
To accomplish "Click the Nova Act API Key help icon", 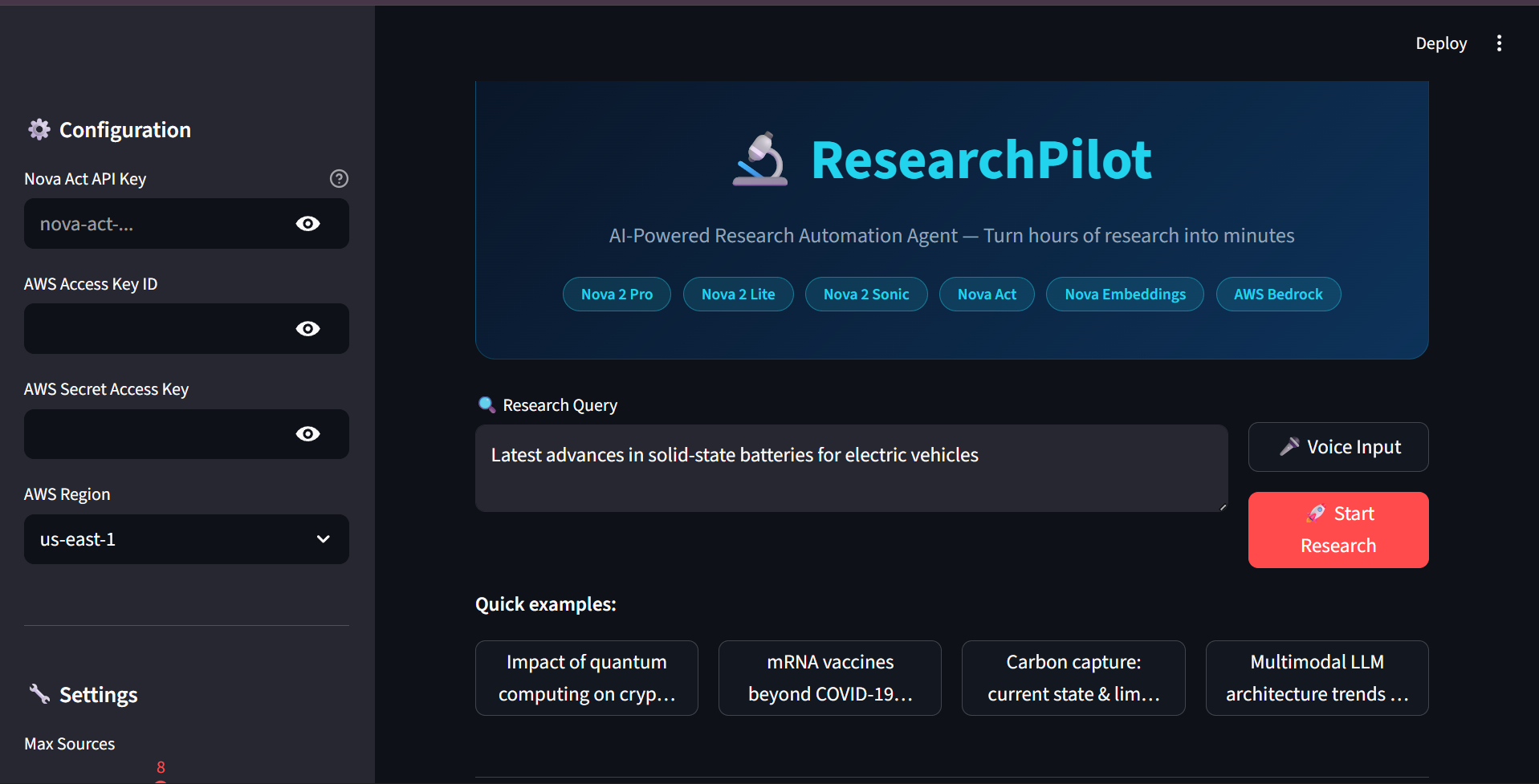I will (339, 179).
